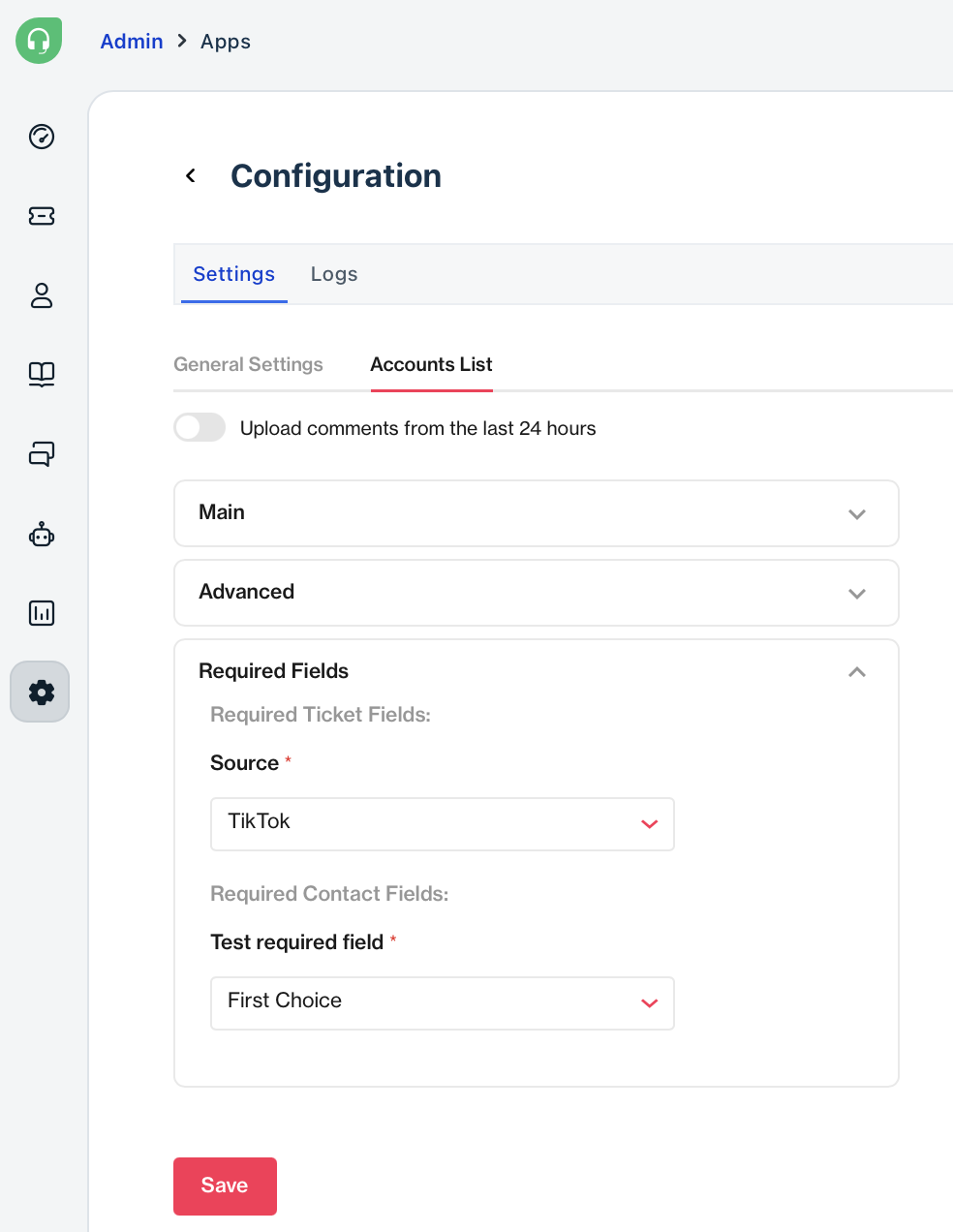Screen dimensions: 953x1232
Task: Select the General Settings sub-tab
Action: [248, 364]
